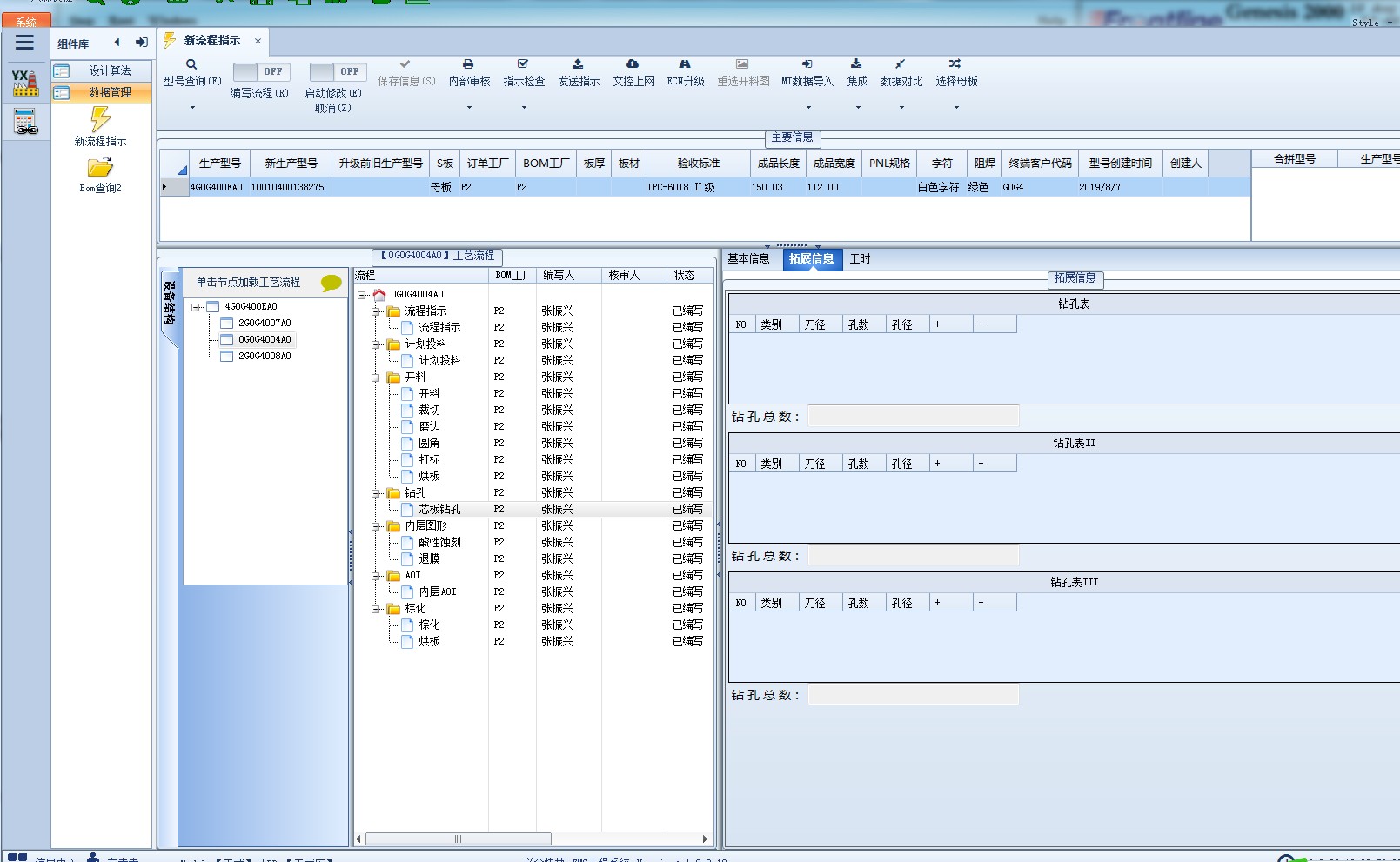This screenshot has height=862, width=1400.
Task: Click the calculator link icon in sidebar
Action: click(25, 122)
